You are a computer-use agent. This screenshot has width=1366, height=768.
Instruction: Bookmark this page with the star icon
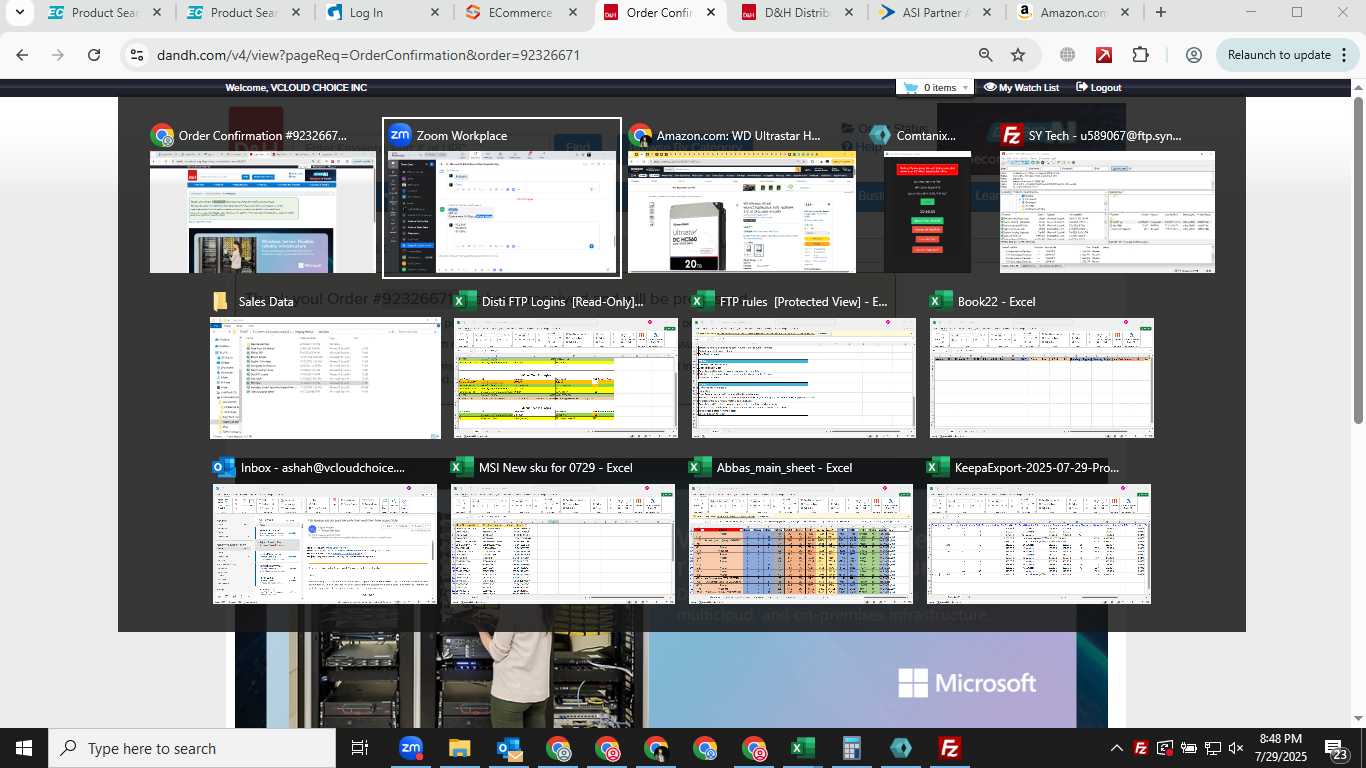point(1018,55)
